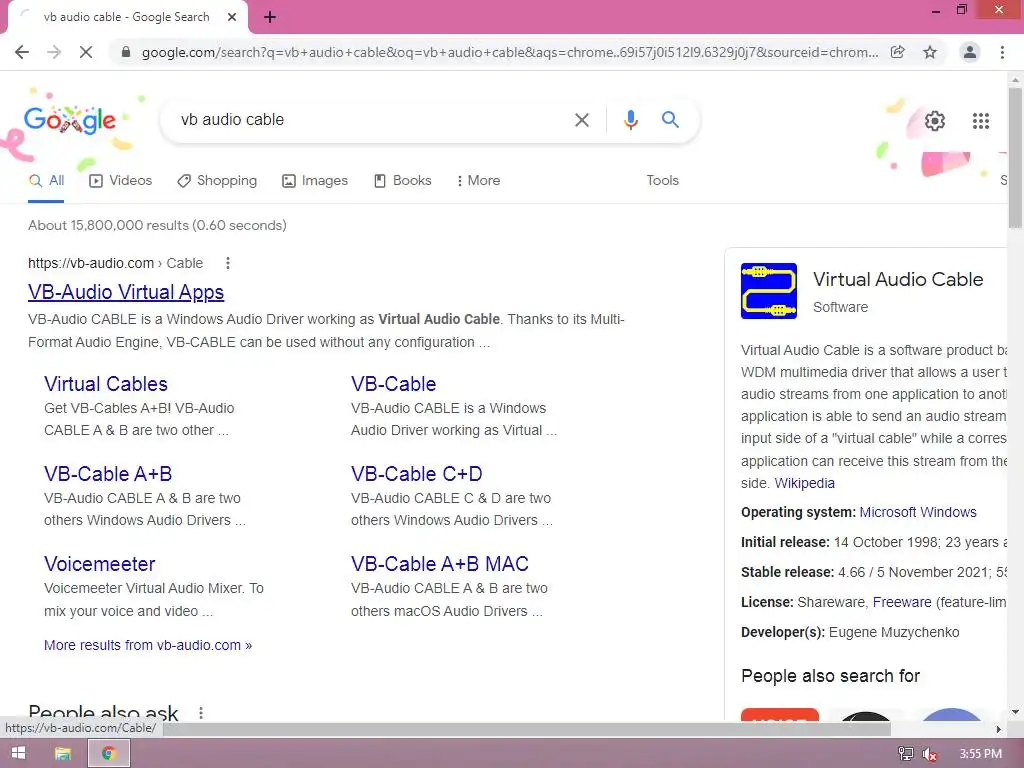
Task: Open the Google apps grid
Action: [x=980, y=121]
